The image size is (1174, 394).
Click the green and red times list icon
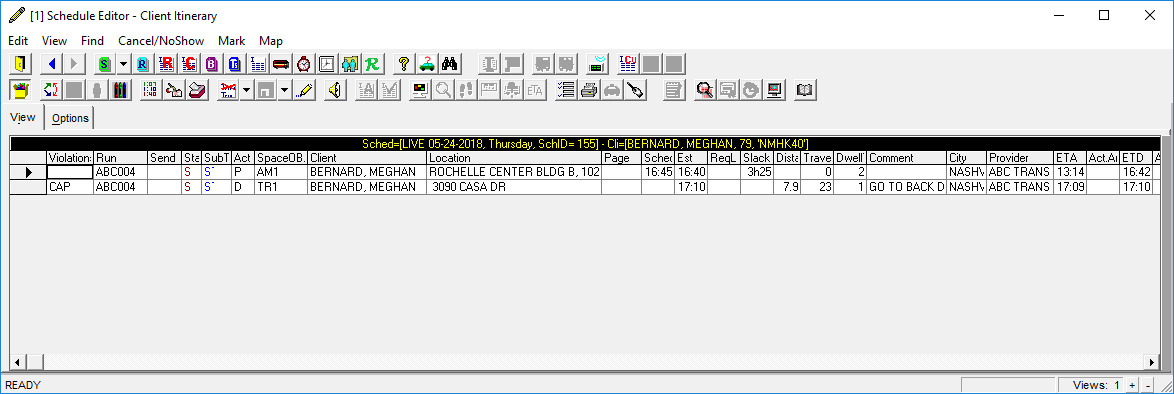(x=150, y=90)
